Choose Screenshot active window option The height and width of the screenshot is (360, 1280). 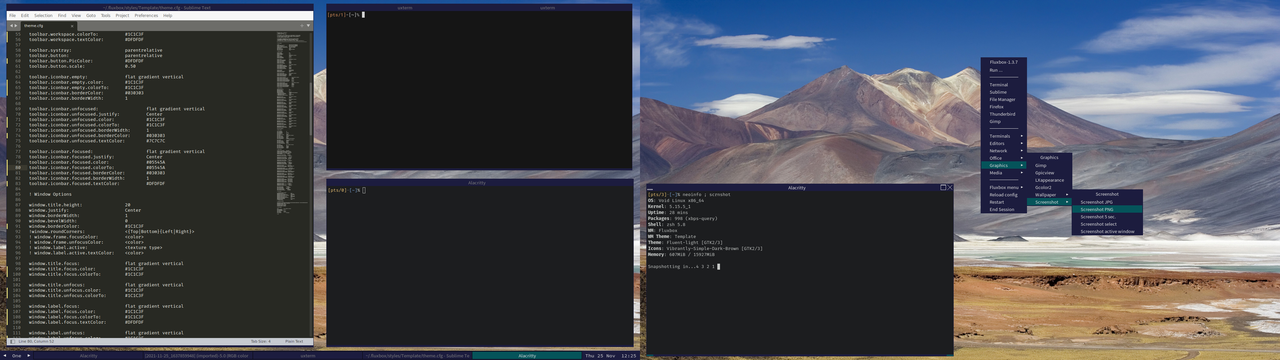tap(1107, 231)
